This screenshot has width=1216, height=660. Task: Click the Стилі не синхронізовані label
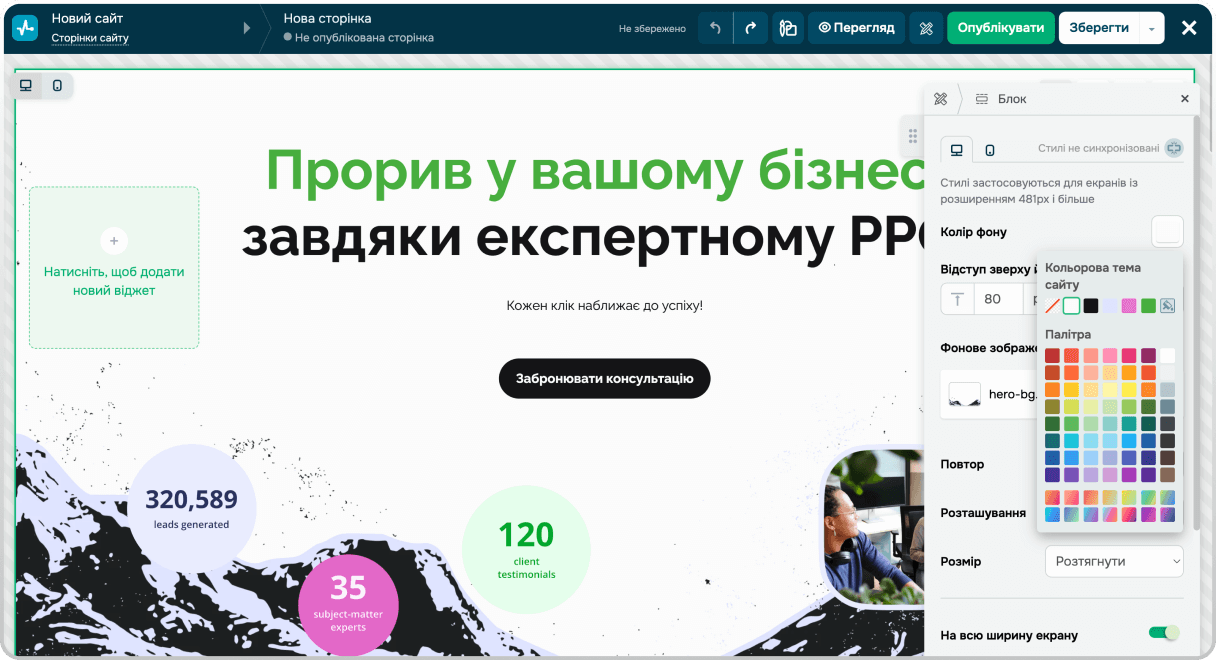(x=1099, y=149)
